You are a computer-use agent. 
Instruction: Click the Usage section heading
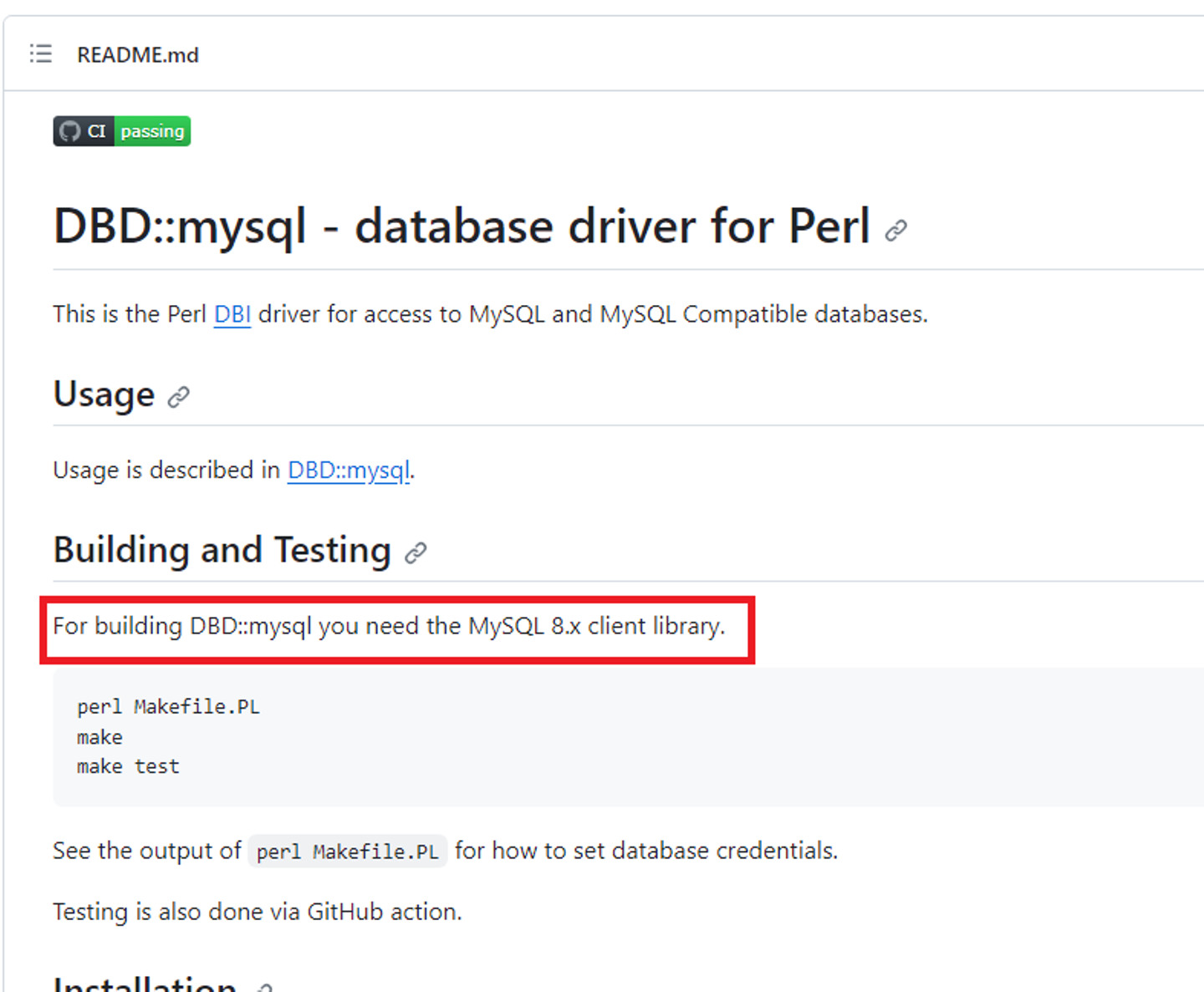click(104, 394)
